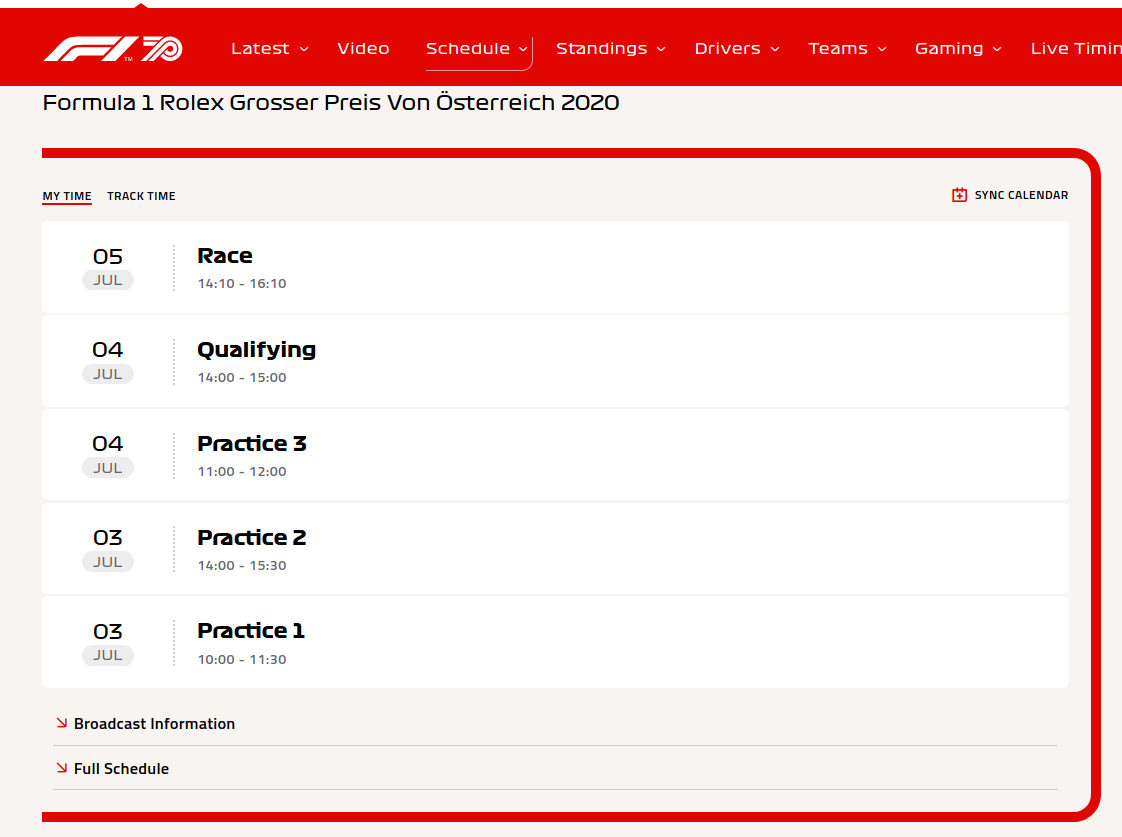Viewport: 1122px width, 837px height.
Task: Expand the Full Schedule section
Action: [x=121, y=768]
